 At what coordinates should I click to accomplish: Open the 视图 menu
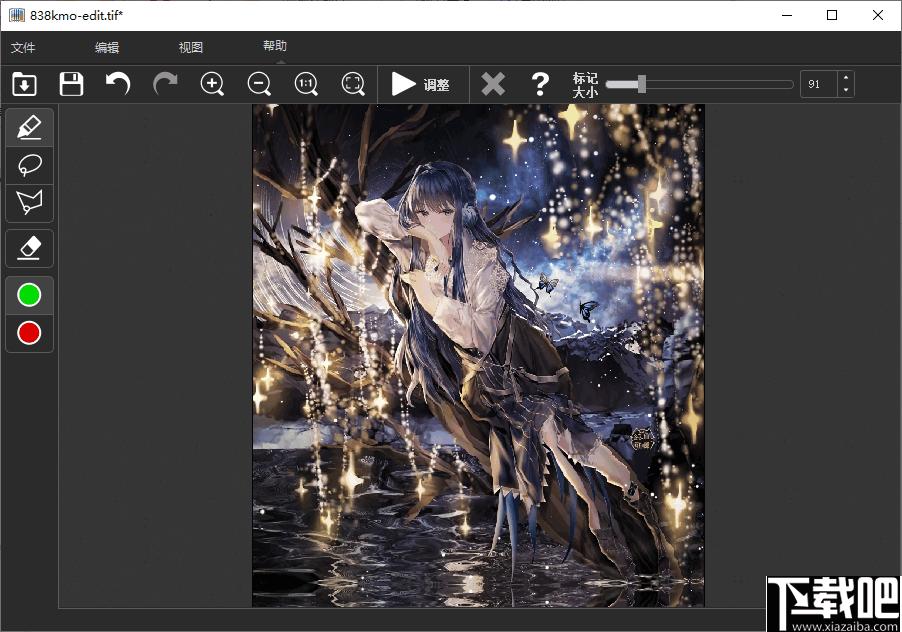[190, 48]
